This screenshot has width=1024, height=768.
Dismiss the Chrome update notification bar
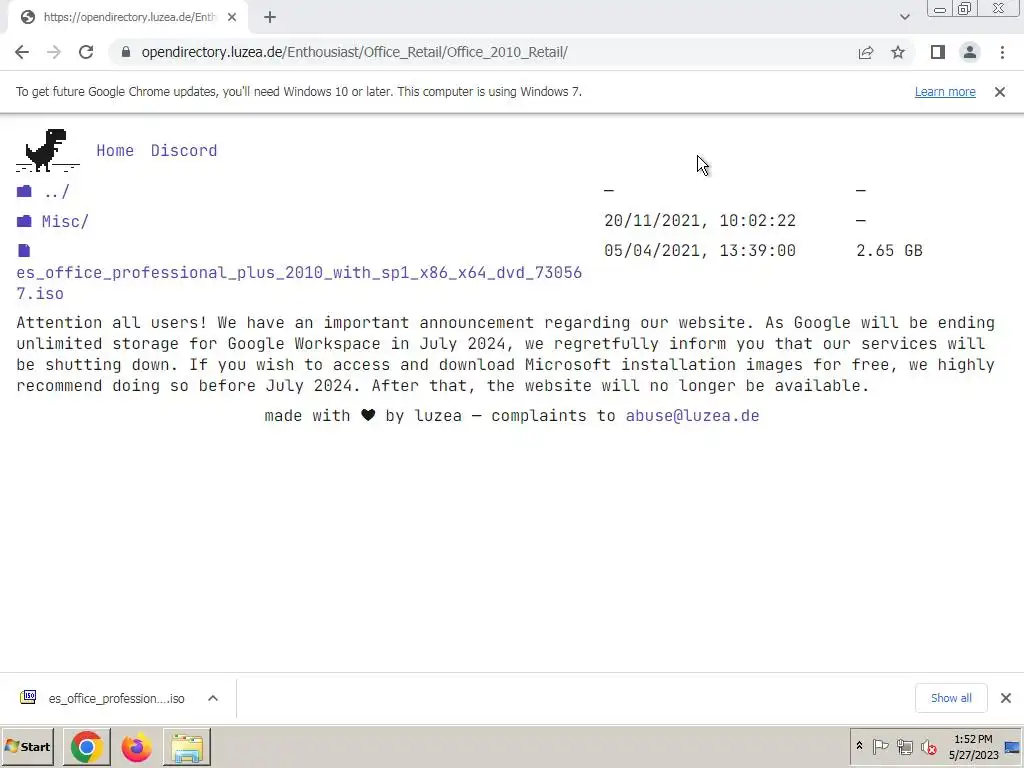tap(1000, 92)
